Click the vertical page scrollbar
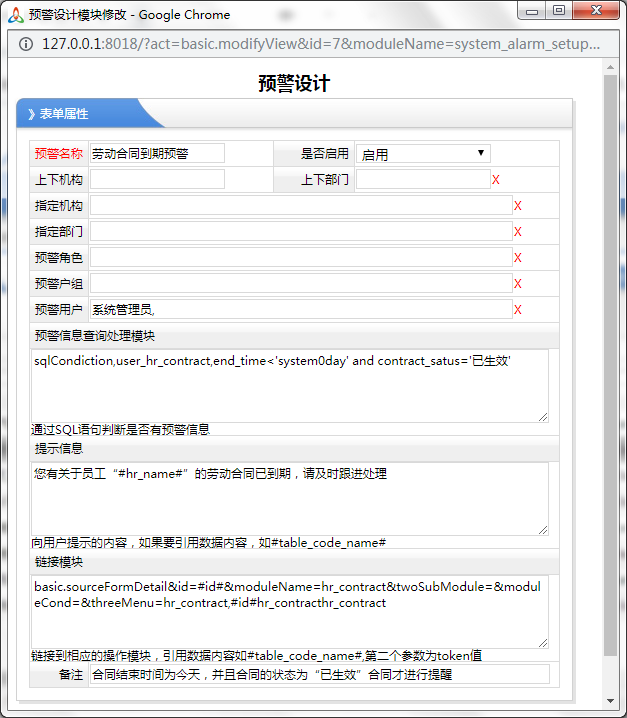This screenshot has width=627, height=718. point(611,360)
